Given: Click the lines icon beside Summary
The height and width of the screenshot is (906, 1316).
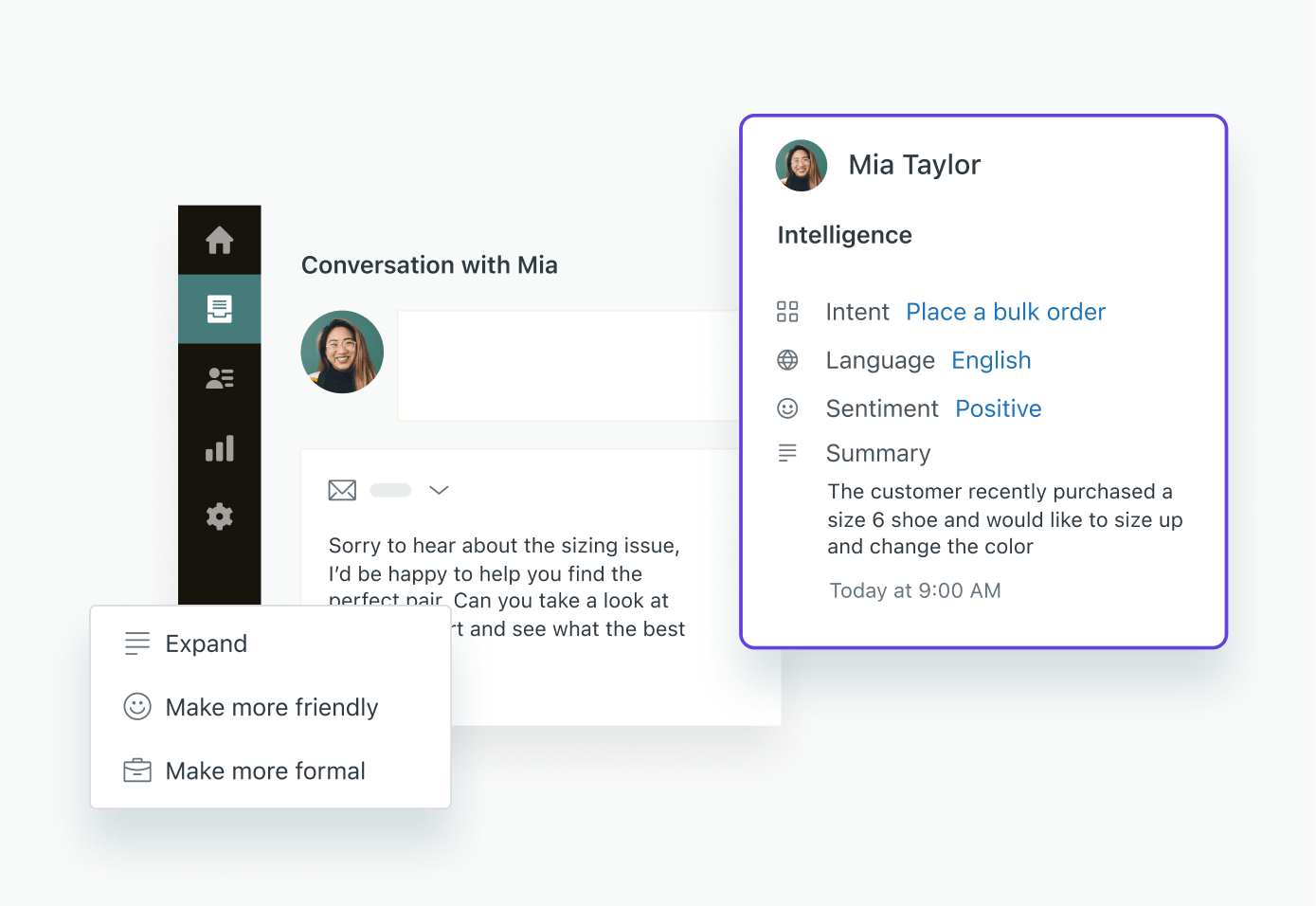Looking at the screenshot, I should coord(787,453).
